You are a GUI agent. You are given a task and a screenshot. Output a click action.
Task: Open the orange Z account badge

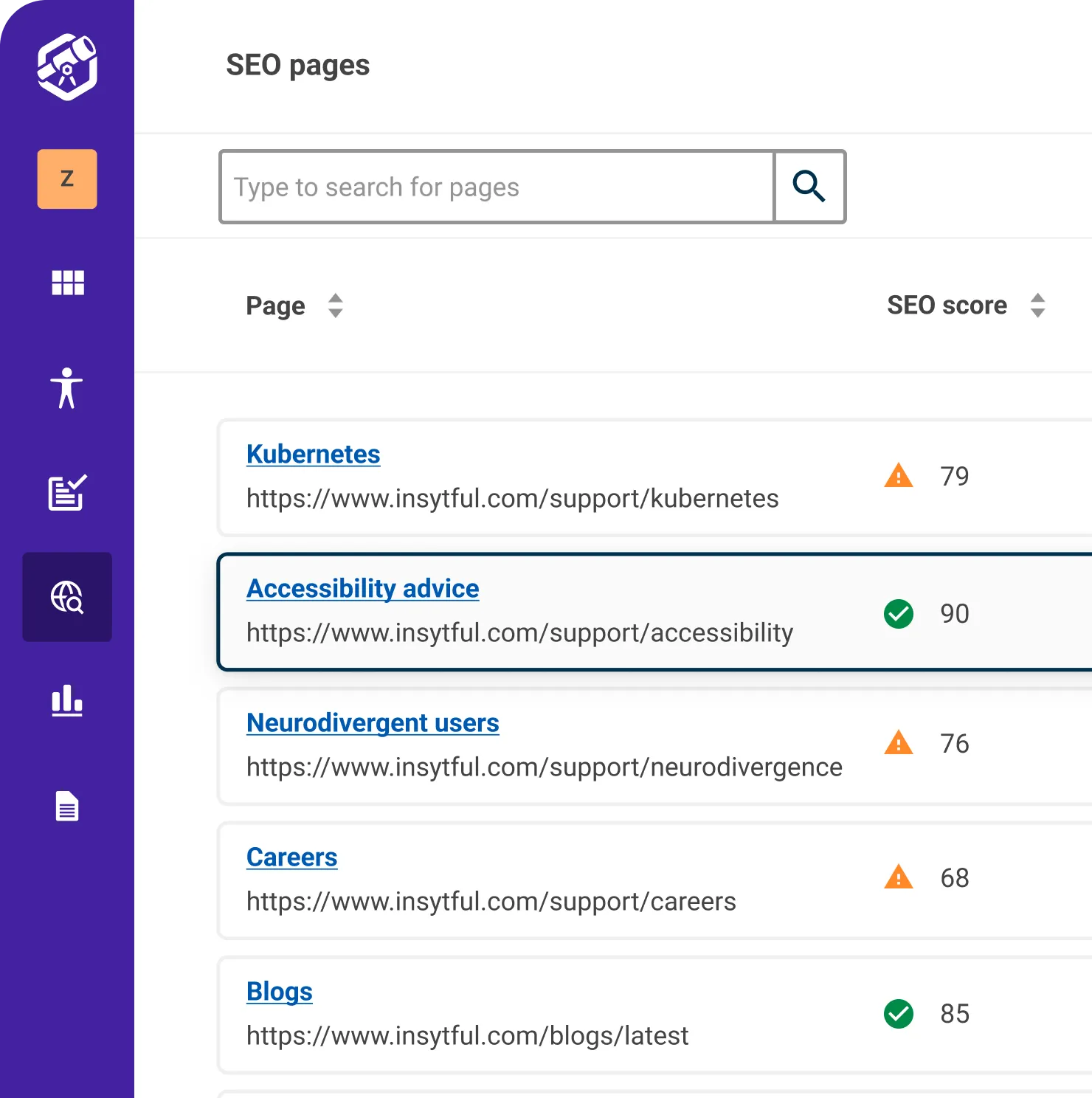tap(67, 179)
